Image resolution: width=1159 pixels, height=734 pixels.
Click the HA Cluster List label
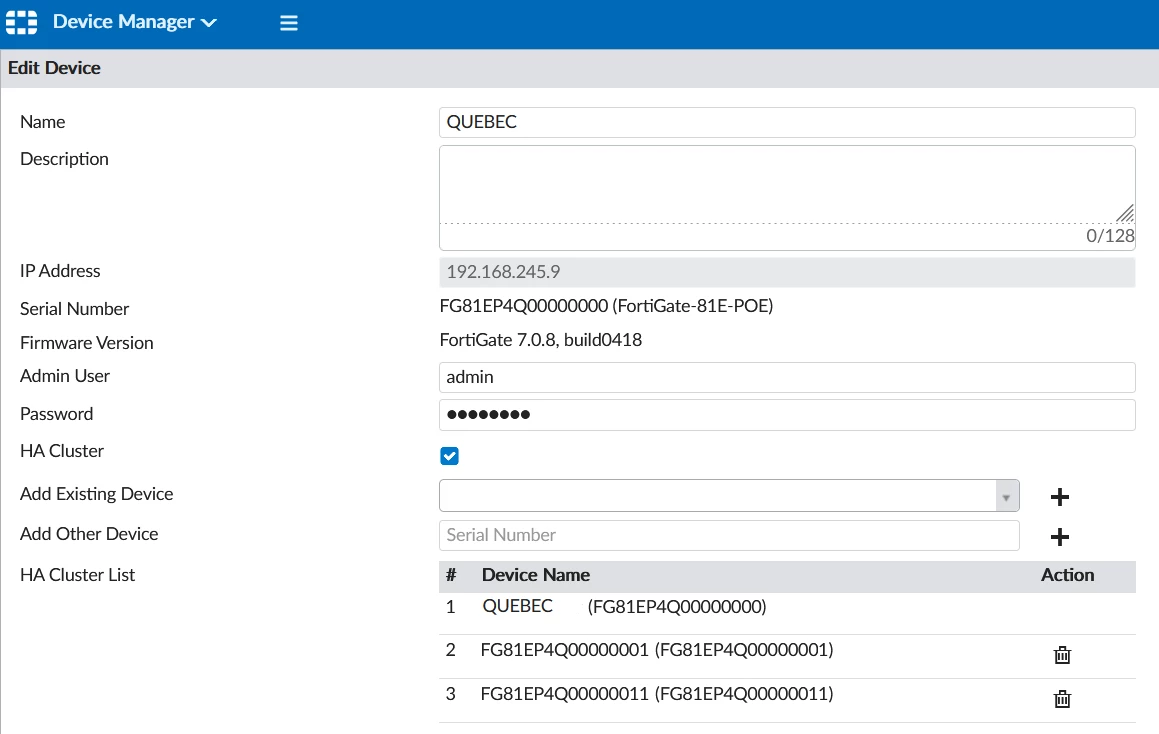[x=78, y=575]
